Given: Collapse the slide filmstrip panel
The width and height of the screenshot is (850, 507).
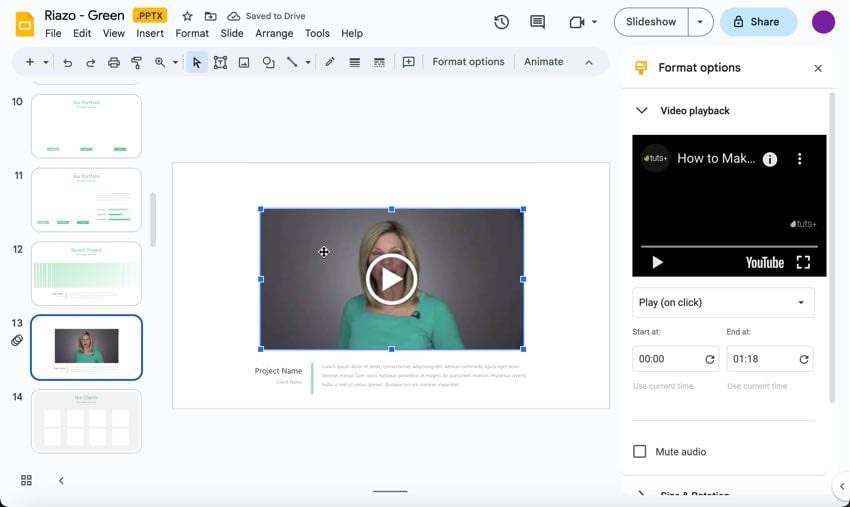Looking at the screenshot, I should pyautogui.click(x=61, y=481).
